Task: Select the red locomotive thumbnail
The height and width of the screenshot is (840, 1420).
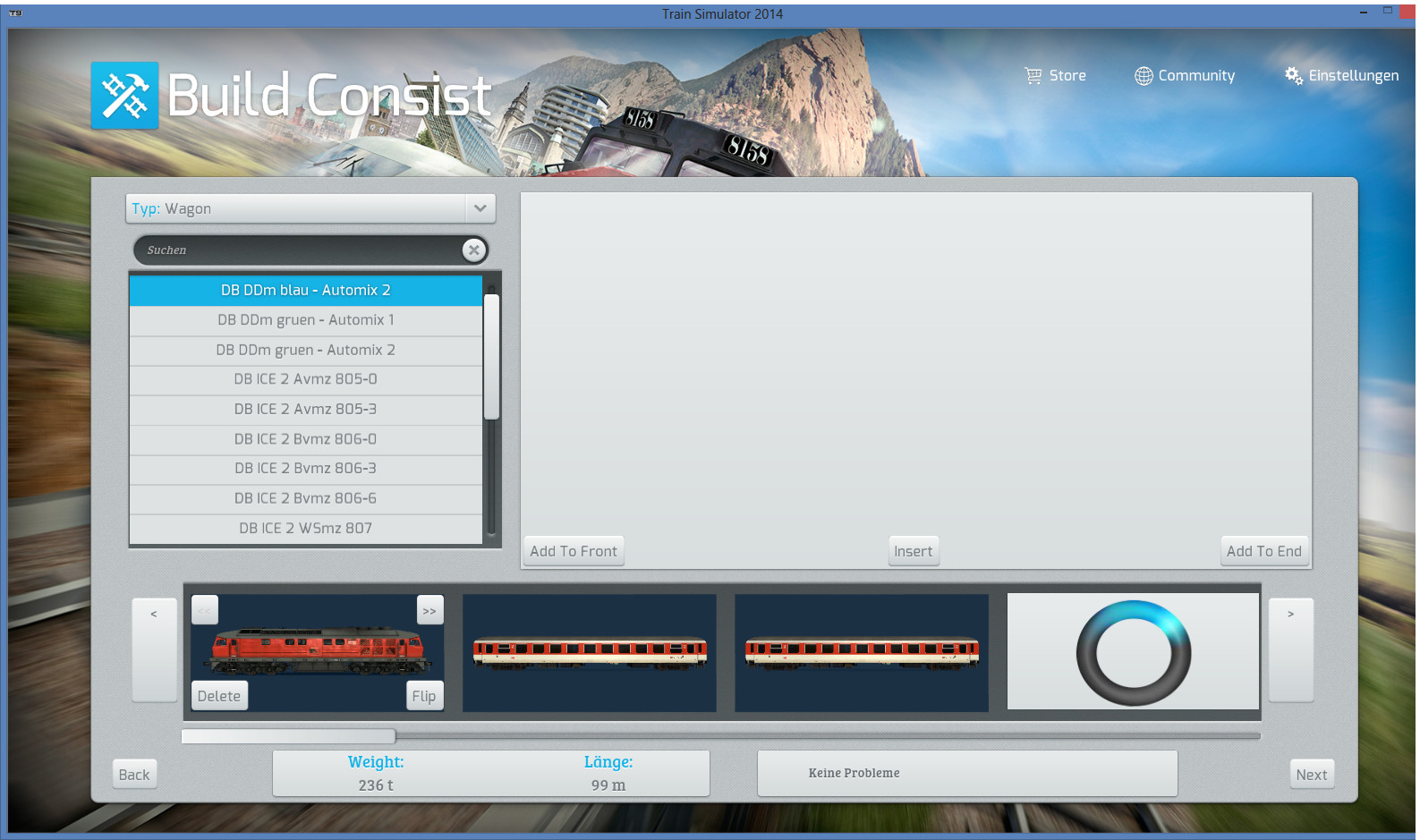Action: [x=318, y=651]
